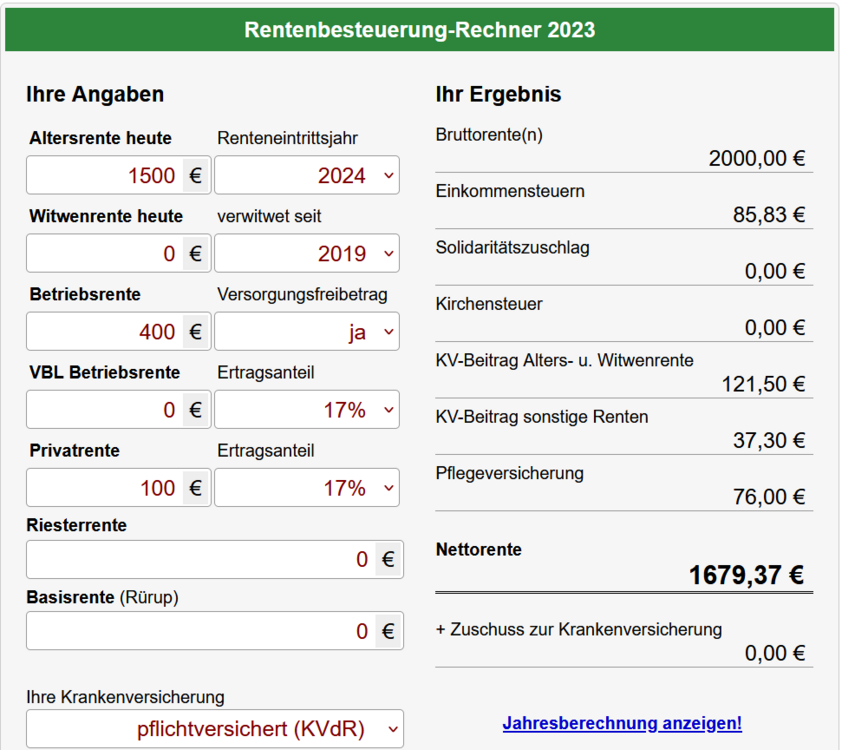This screenshot has width=842, height=750.
Task: Click the Riesterrente label
Action: point(76,525)
